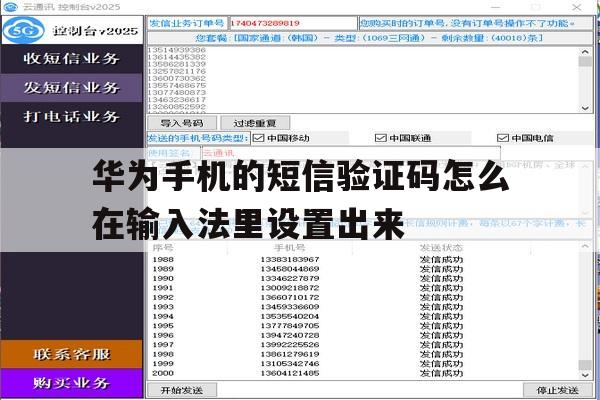
Task: Click 购买业务 button
Action: tap(72, 383)
